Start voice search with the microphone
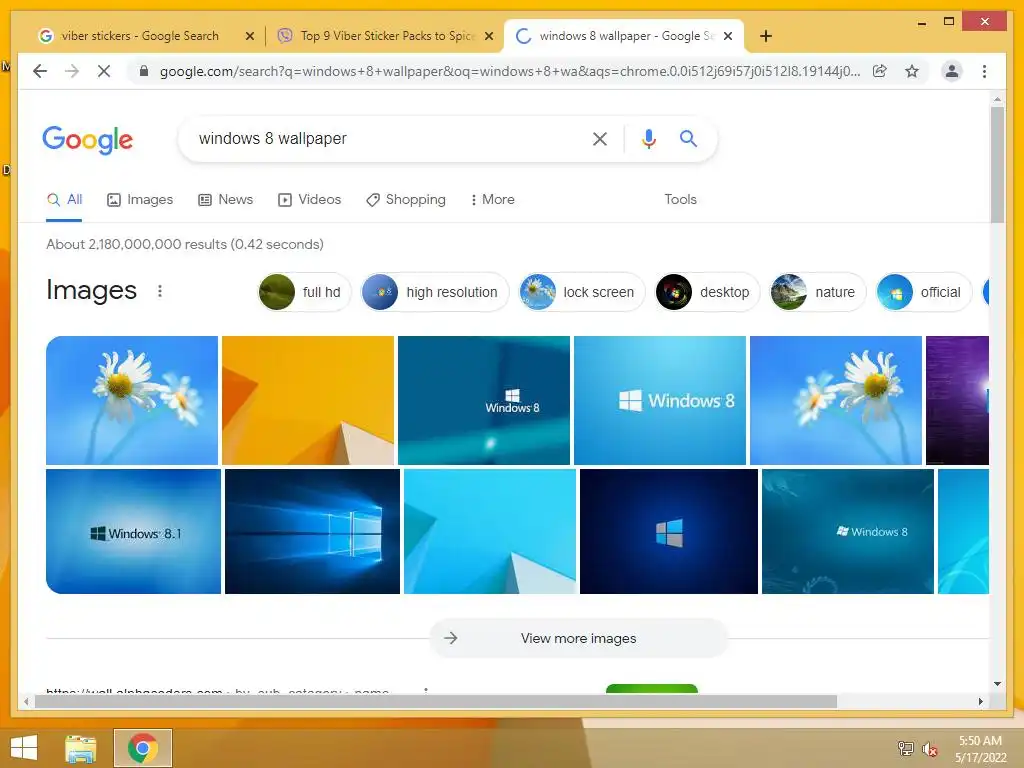 [648, 138]
